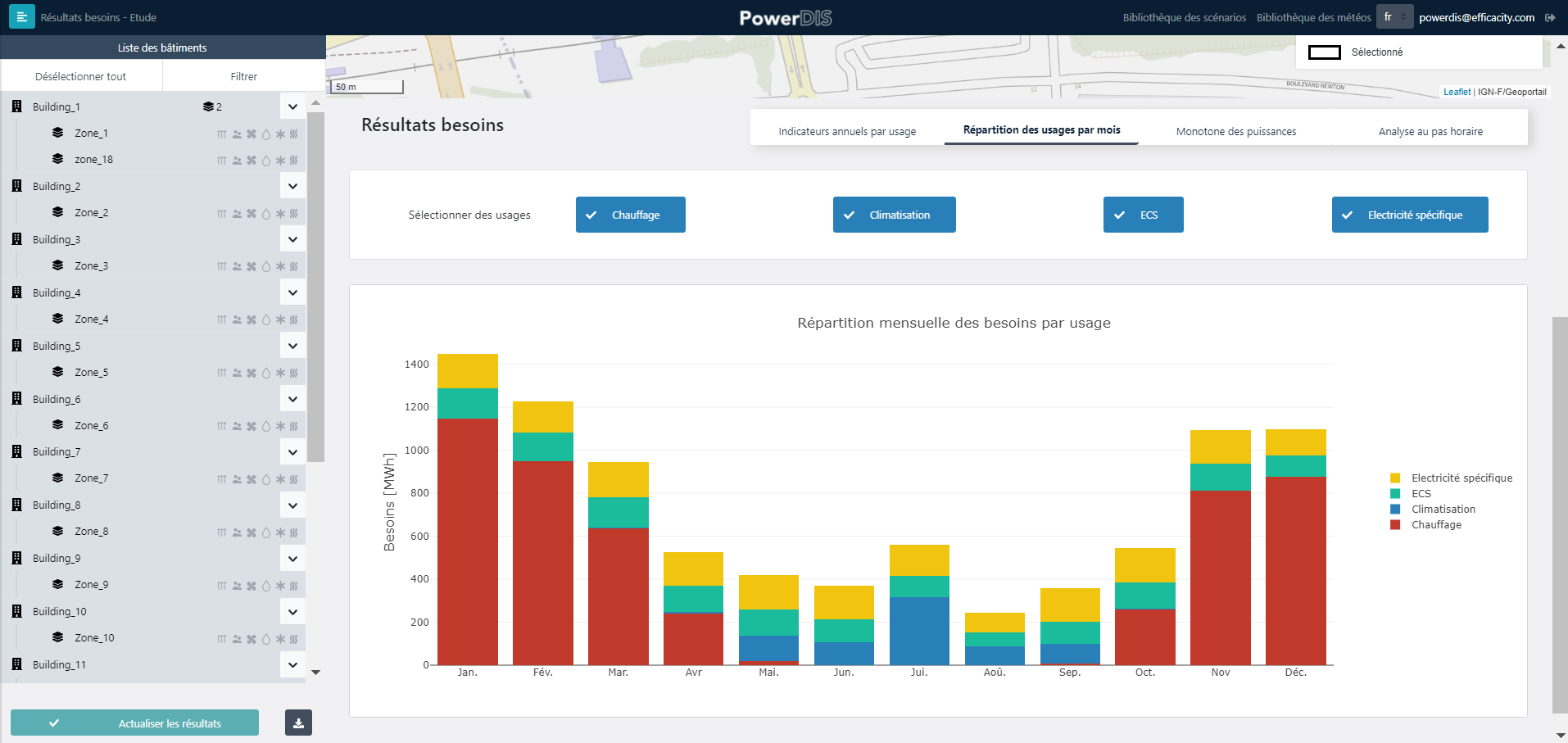Open the Monotone des puissances tab
Screen dimensions: 1568x743
1236,131
